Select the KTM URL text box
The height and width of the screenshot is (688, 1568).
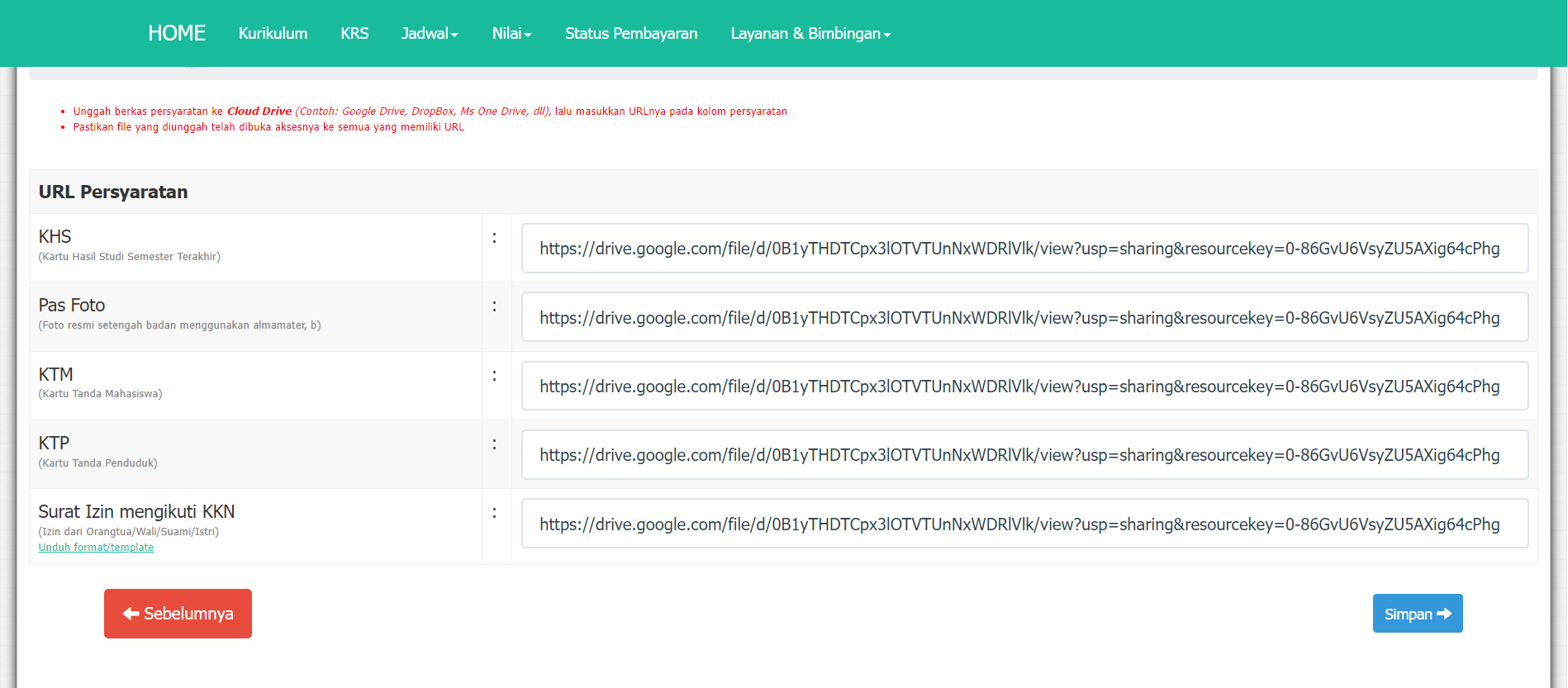coord(1024,386)
